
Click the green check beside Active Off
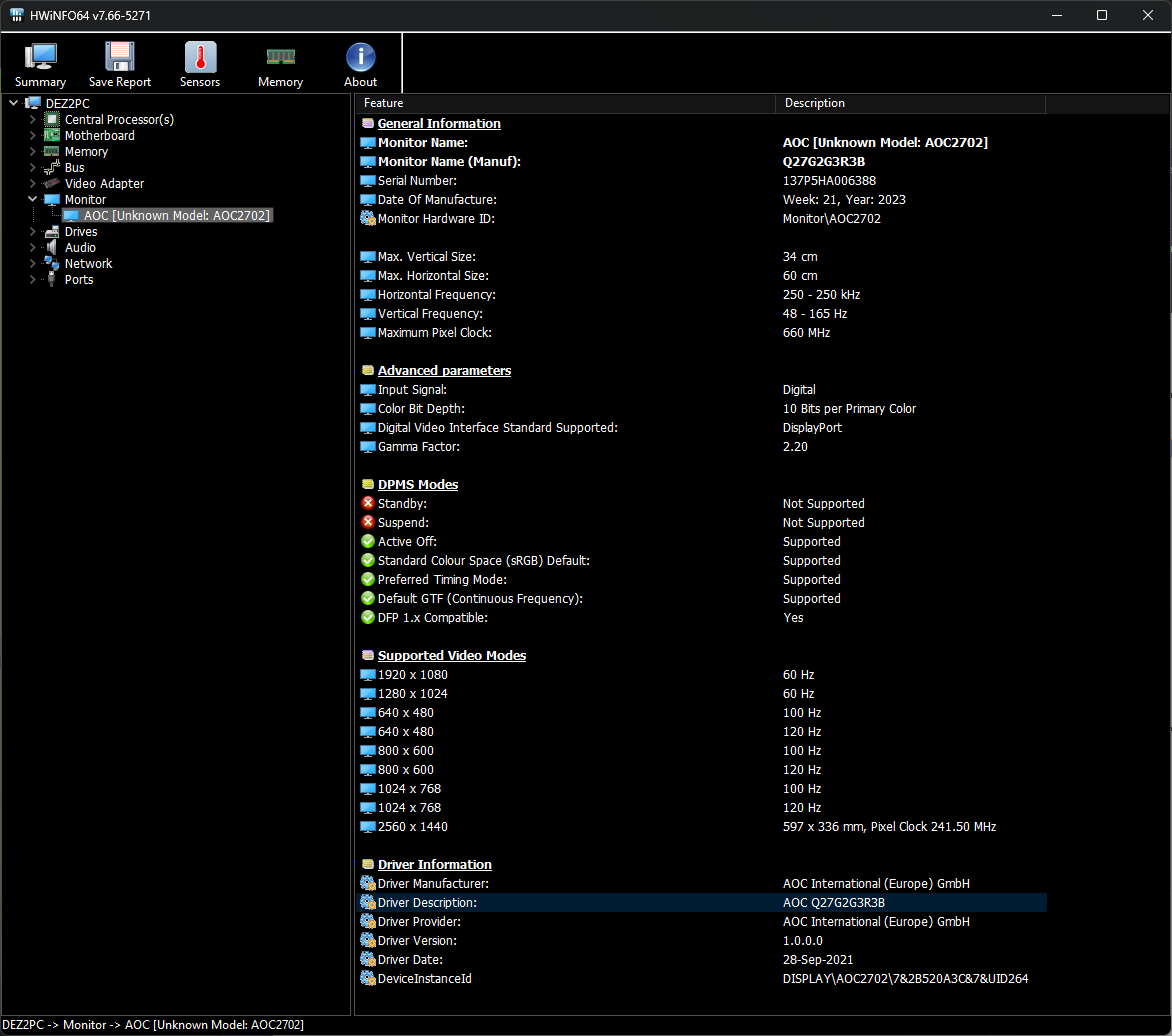[368, 541]
